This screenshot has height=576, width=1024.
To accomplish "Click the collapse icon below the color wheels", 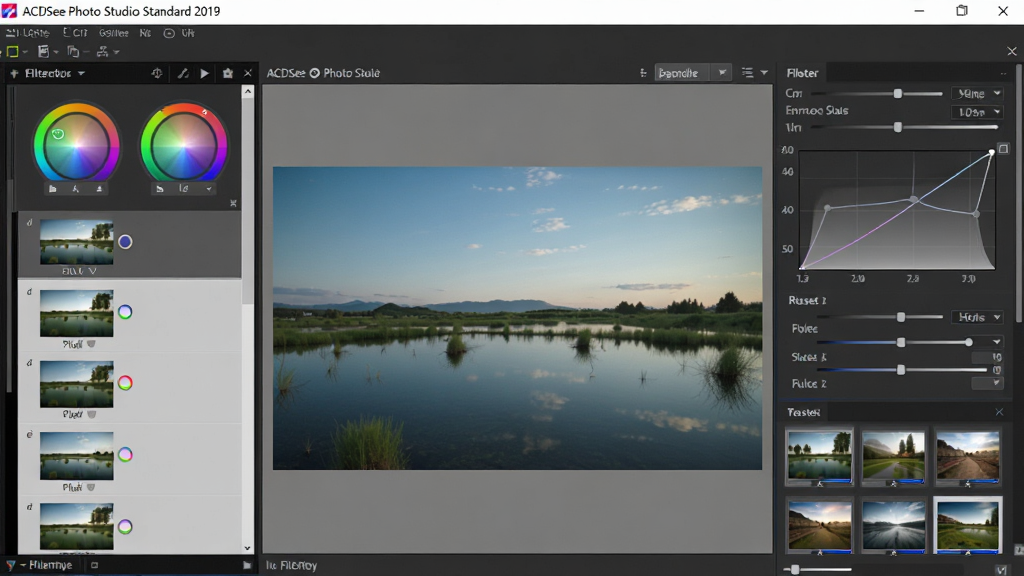I will click(233, 204).
